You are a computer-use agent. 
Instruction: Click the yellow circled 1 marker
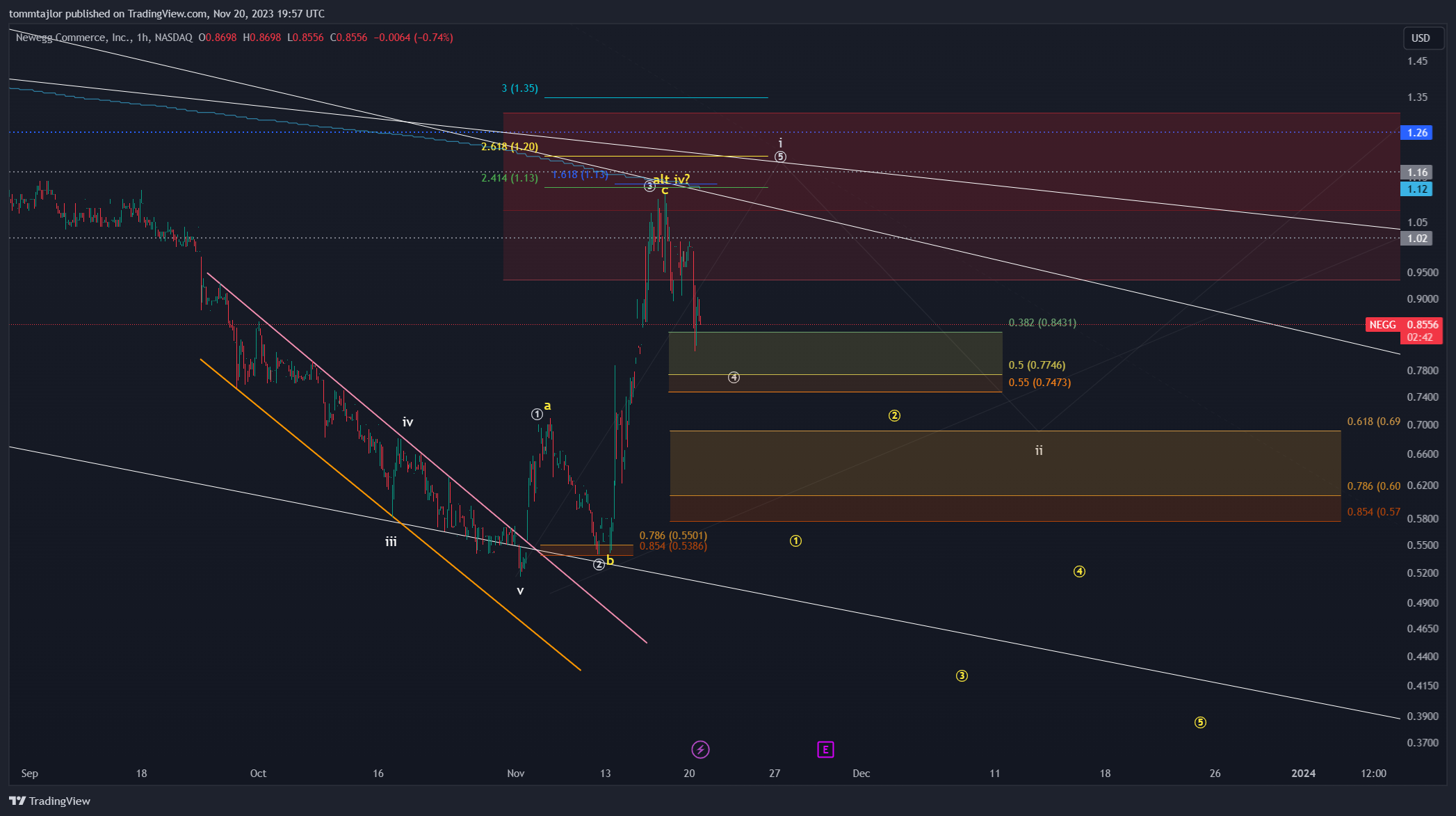pos(795,541)
